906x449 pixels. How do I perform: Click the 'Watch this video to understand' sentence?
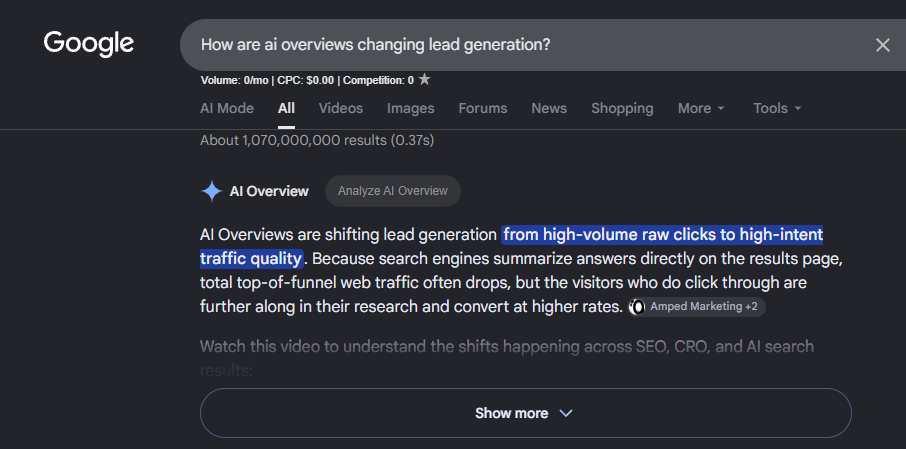click(507, 347)
